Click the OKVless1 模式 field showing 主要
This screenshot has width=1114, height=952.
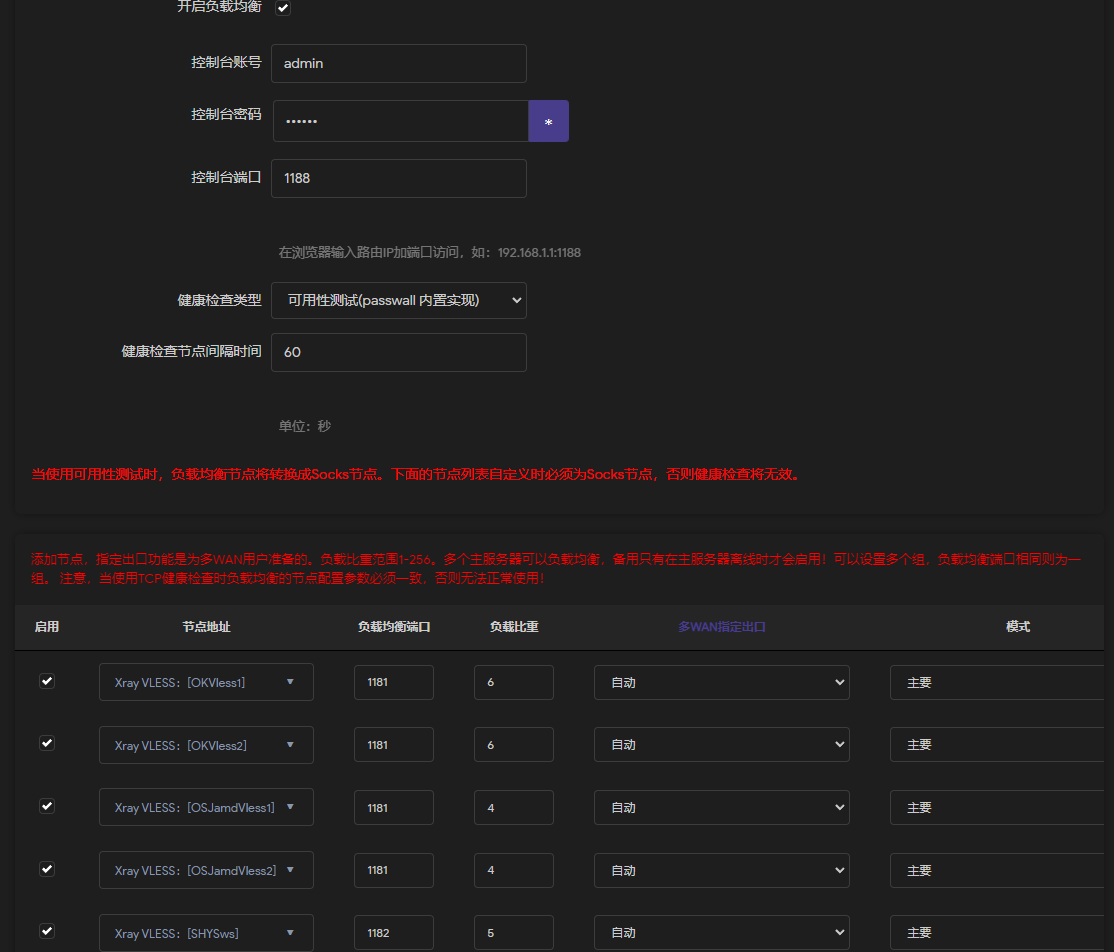point(999,681)
